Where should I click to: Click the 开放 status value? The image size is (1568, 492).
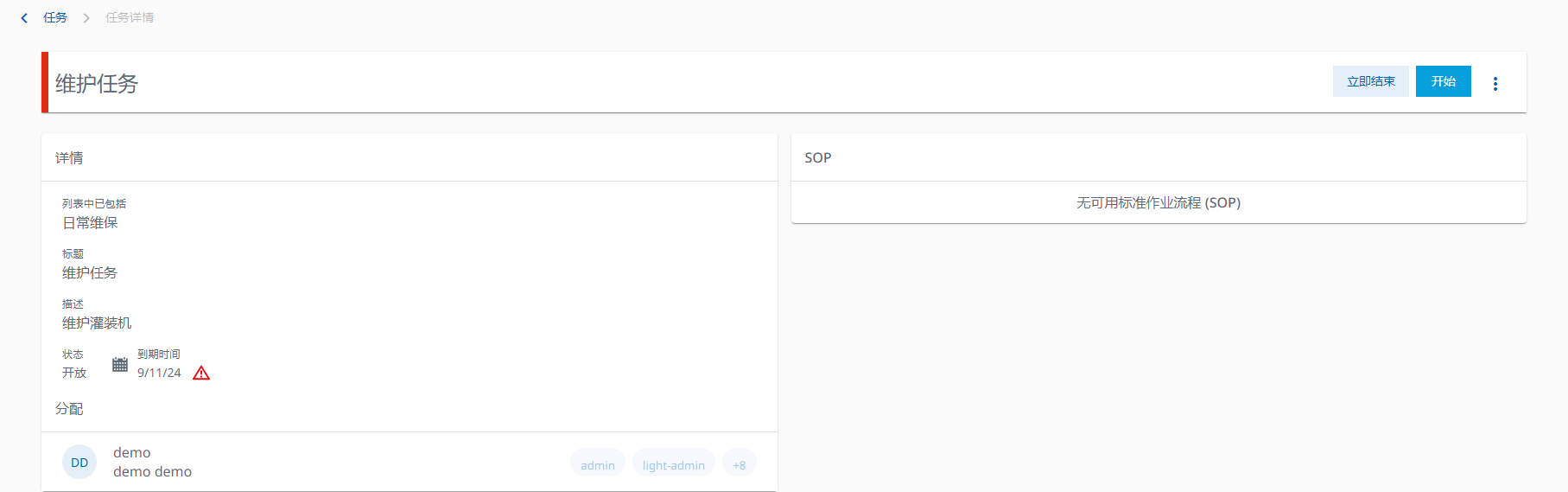pos(74,373)
